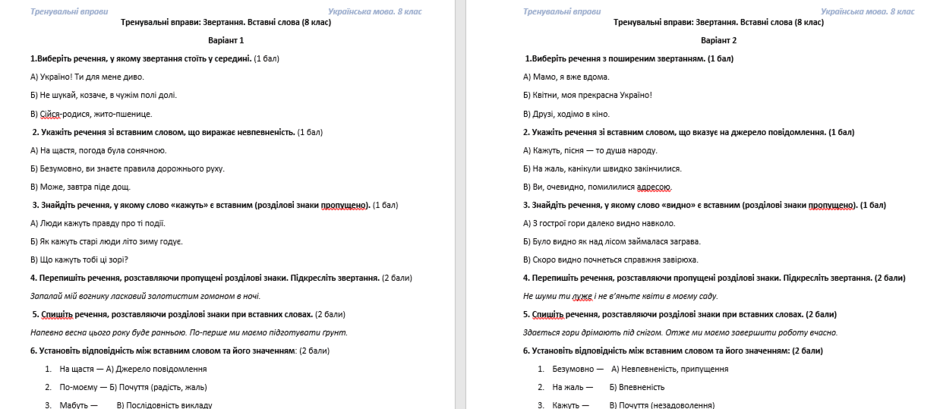
Task: Click question 3 about the word «кажуть»
Action: coord(215,205)
